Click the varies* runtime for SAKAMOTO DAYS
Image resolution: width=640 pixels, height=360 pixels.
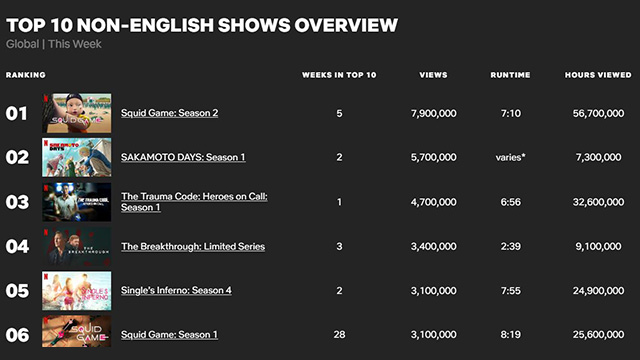[x=511, y=157]
